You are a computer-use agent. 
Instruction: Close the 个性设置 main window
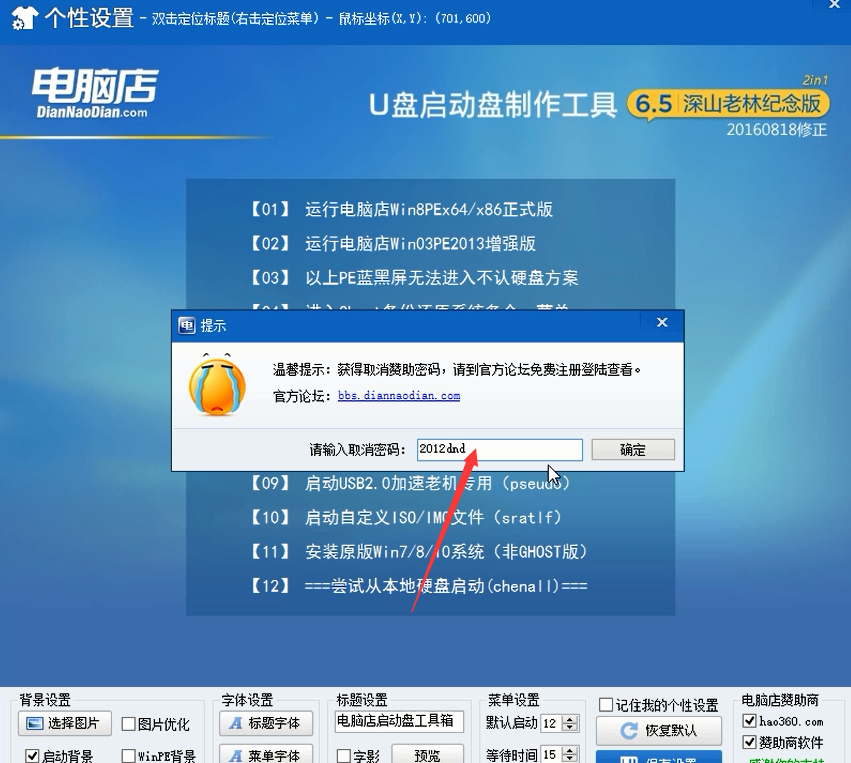pyautogui.click(x=834, y=4)
